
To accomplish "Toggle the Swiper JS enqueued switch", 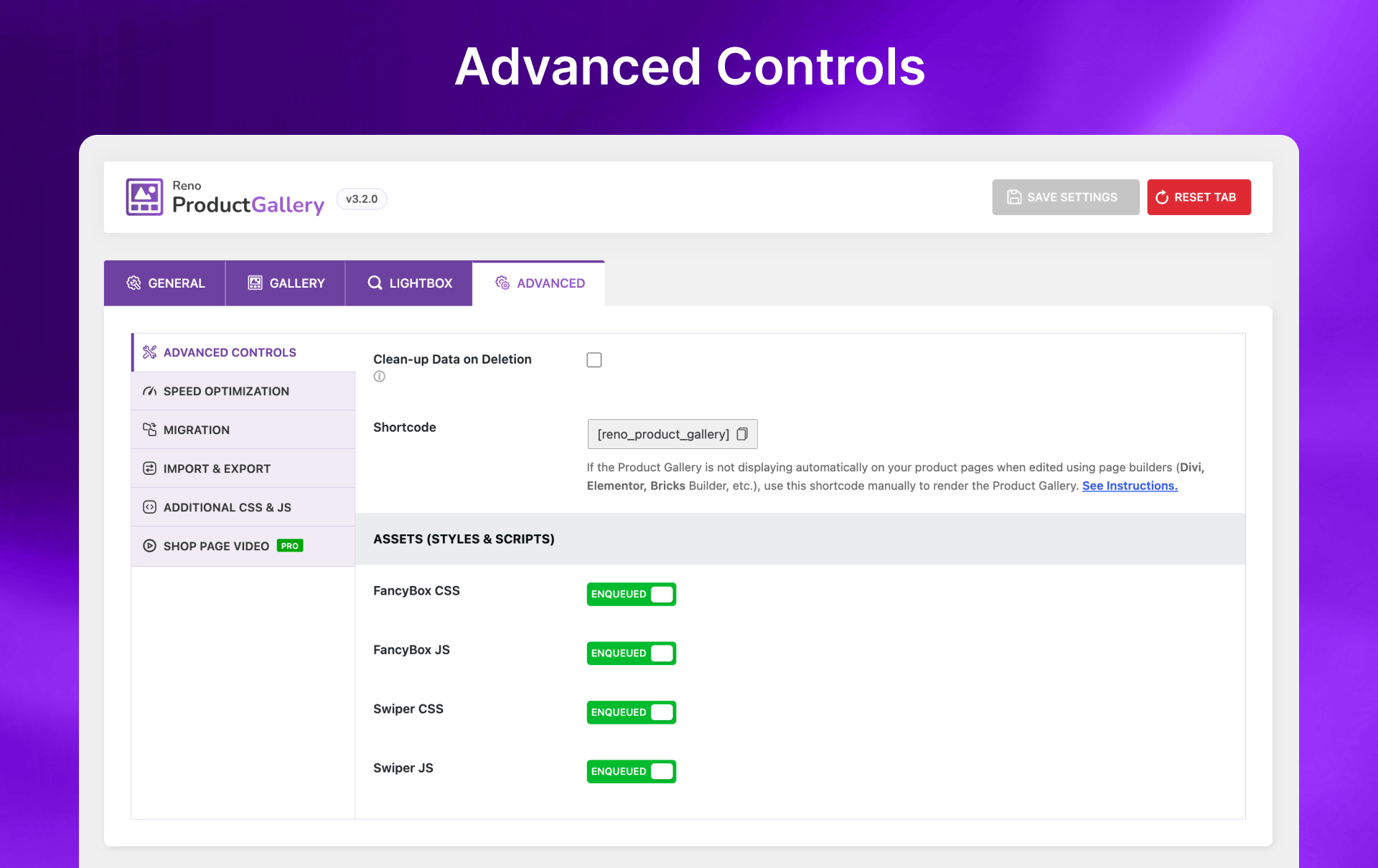I will click(632, 771).
